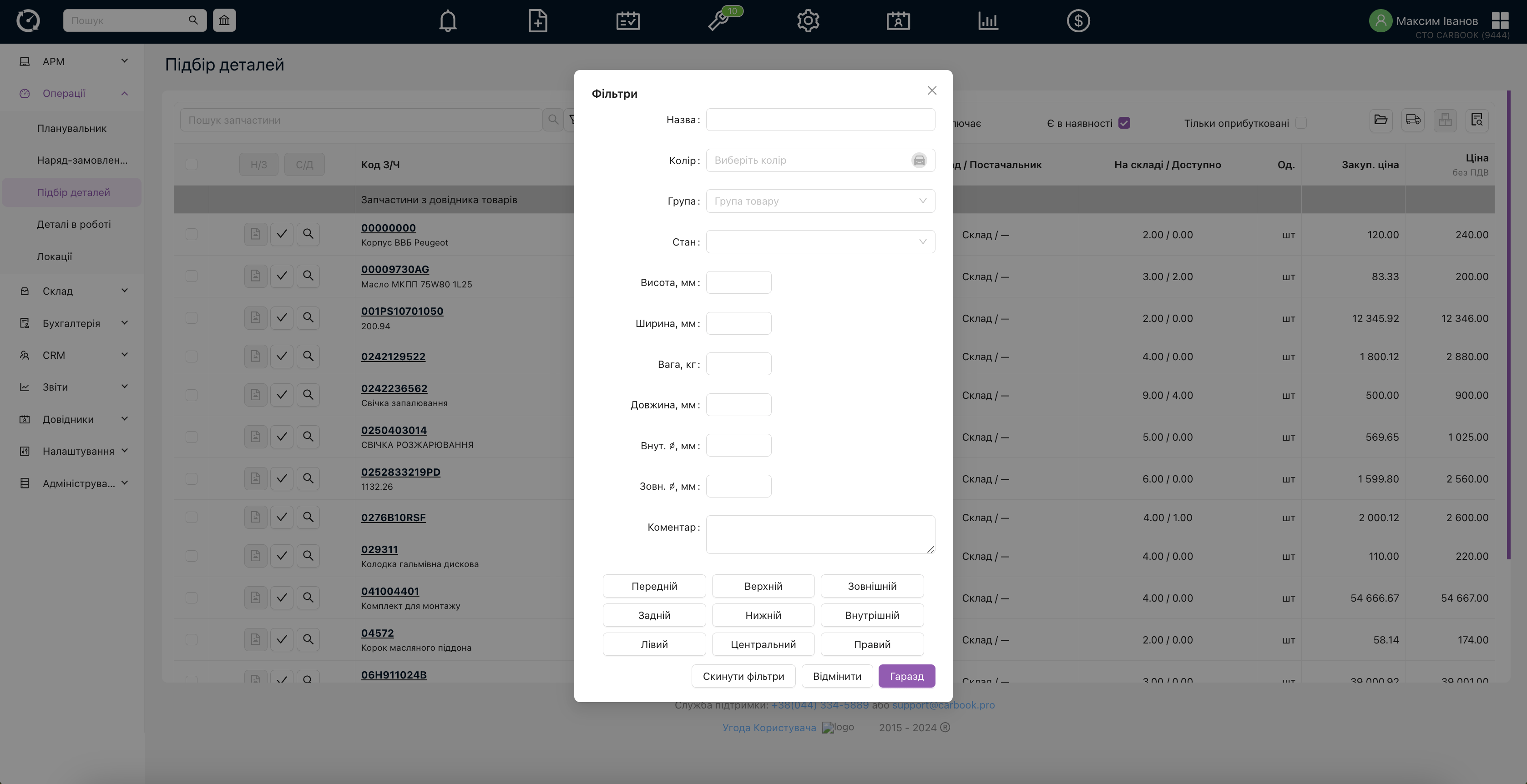
Task: Select 'Деталі в роботі' in the sidebar
Action: click(74, 225)
